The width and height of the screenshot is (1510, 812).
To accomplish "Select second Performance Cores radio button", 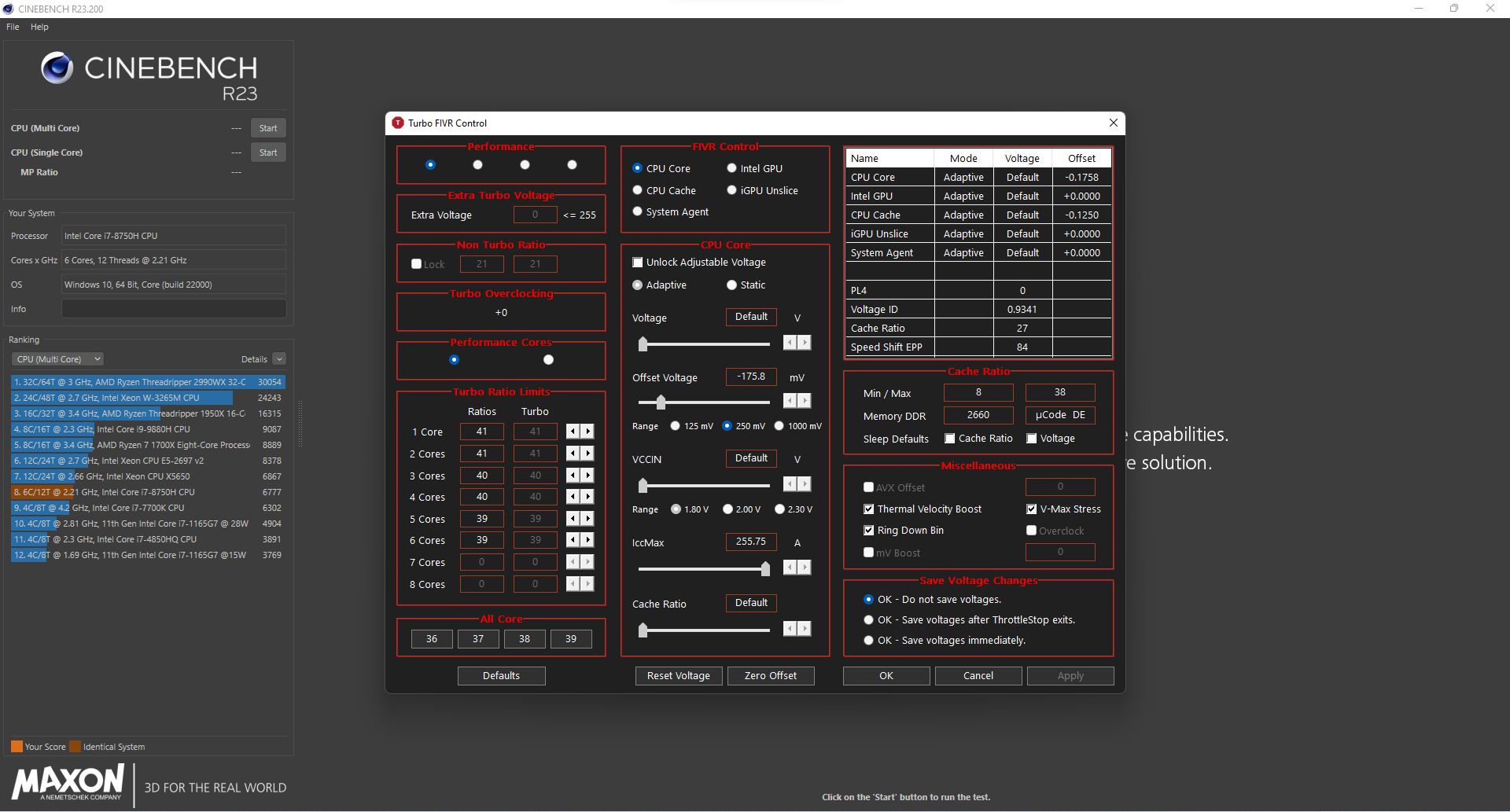I will pos(549,360).
